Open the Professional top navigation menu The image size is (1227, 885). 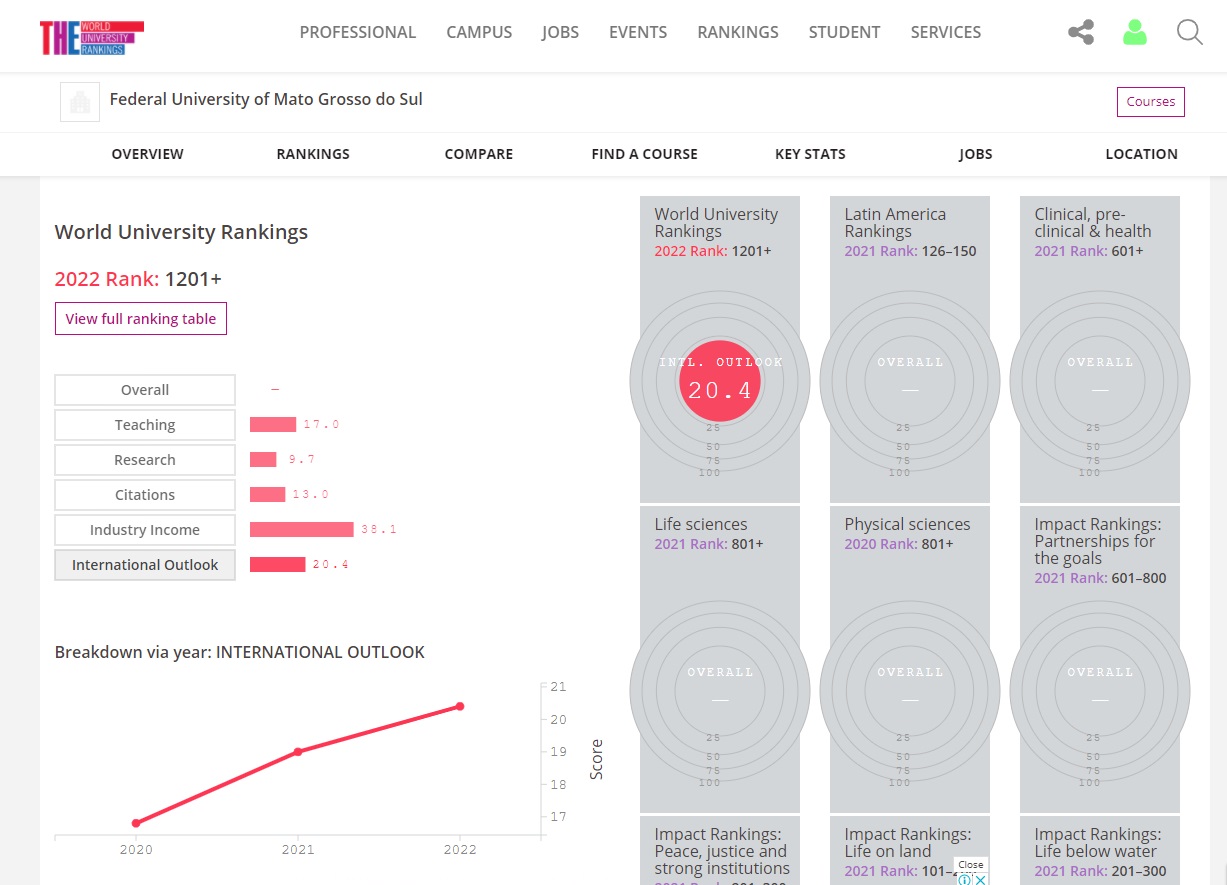click(357, 32)
